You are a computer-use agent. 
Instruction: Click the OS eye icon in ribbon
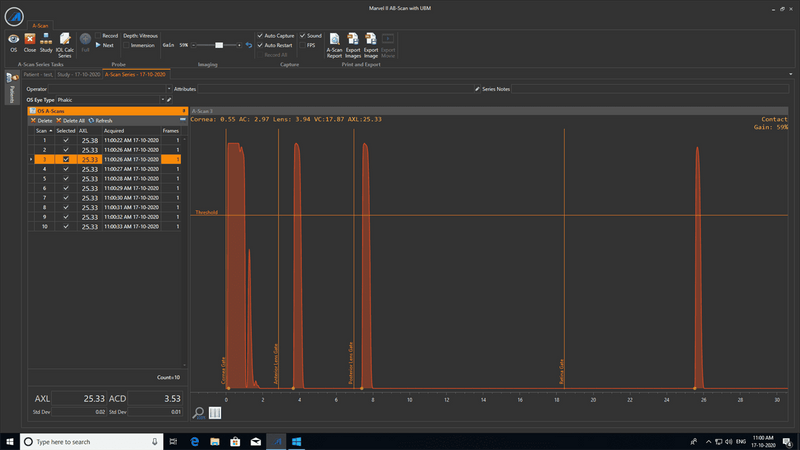(x=13, y=40)
